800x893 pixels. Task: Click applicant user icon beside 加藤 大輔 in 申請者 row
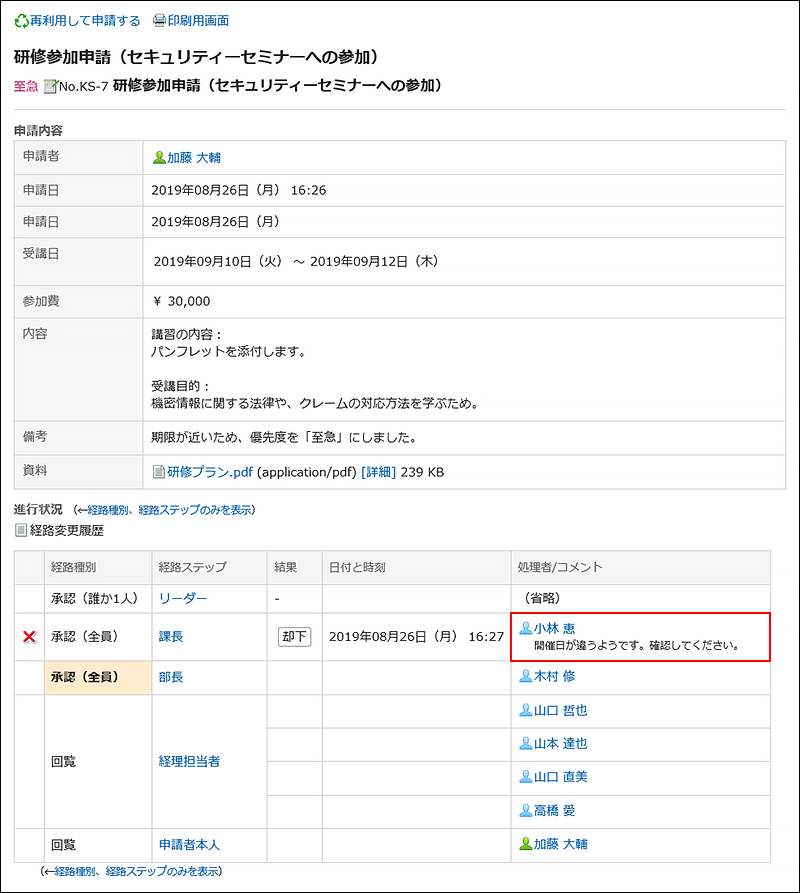159,158
